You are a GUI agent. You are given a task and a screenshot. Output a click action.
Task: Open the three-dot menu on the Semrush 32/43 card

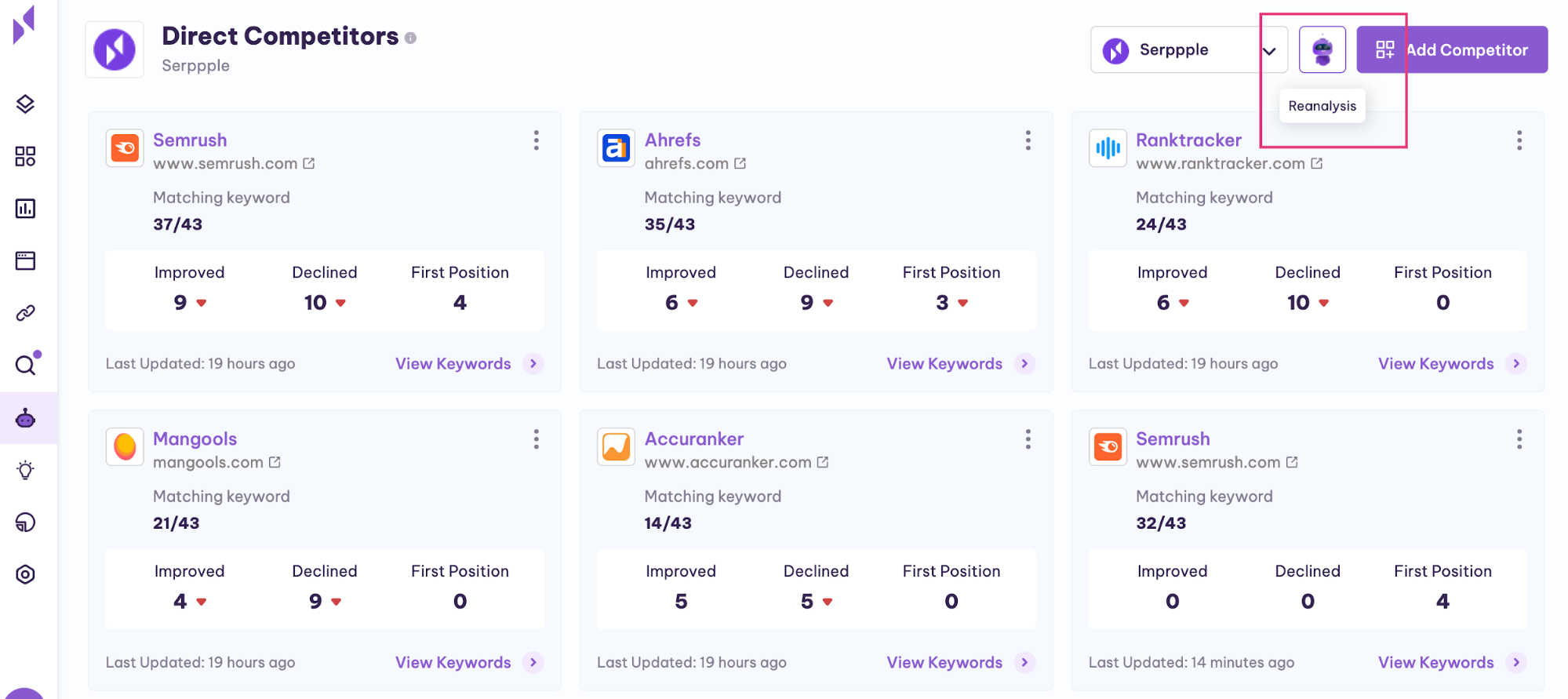1519,439
